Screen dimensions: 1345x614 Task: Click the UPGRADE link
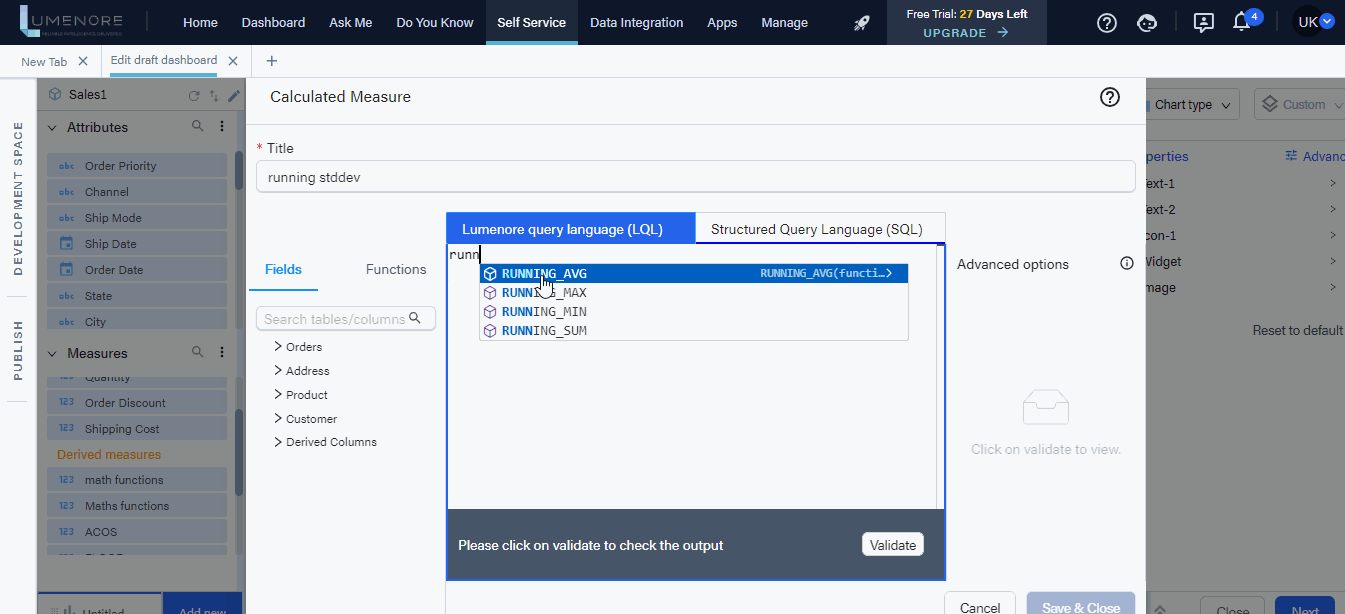coord(956,31)
